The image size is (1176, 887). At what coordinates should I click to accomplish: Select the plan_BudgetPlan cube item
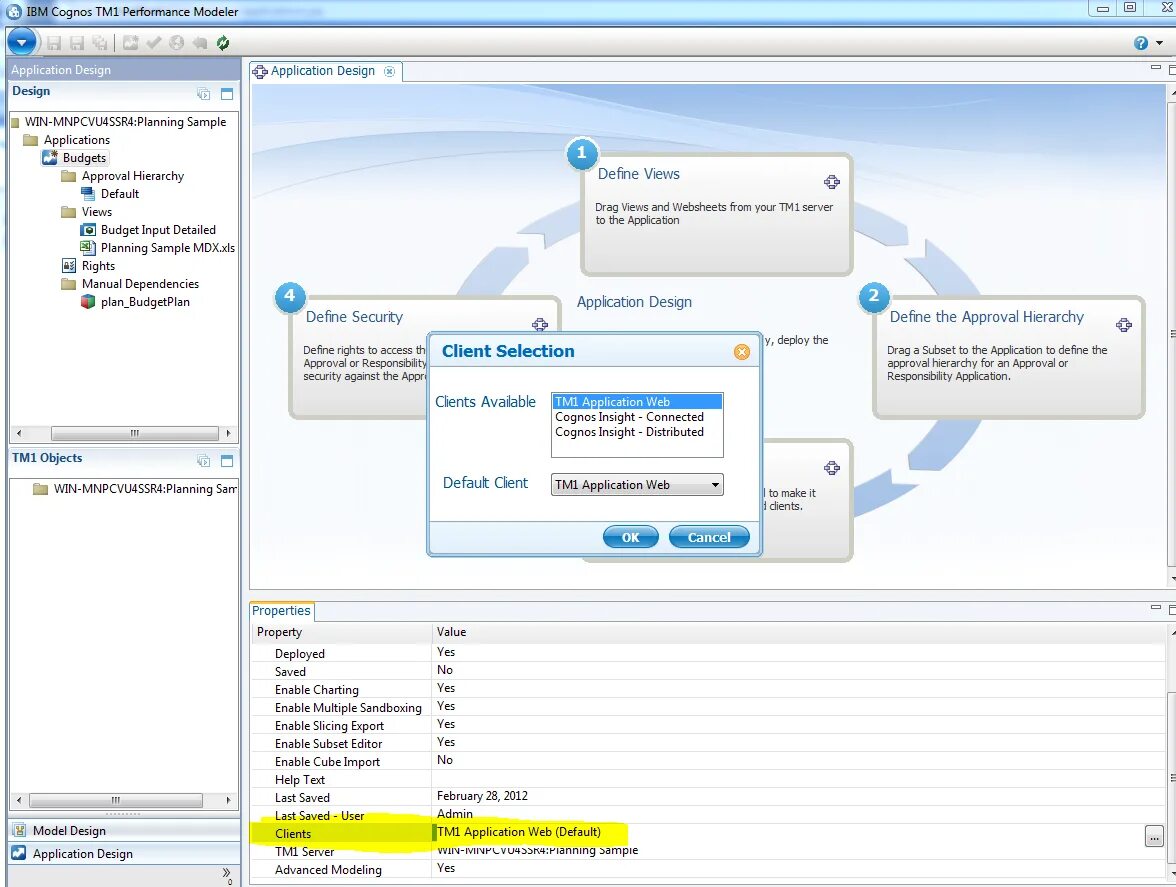tap(146, 301)
